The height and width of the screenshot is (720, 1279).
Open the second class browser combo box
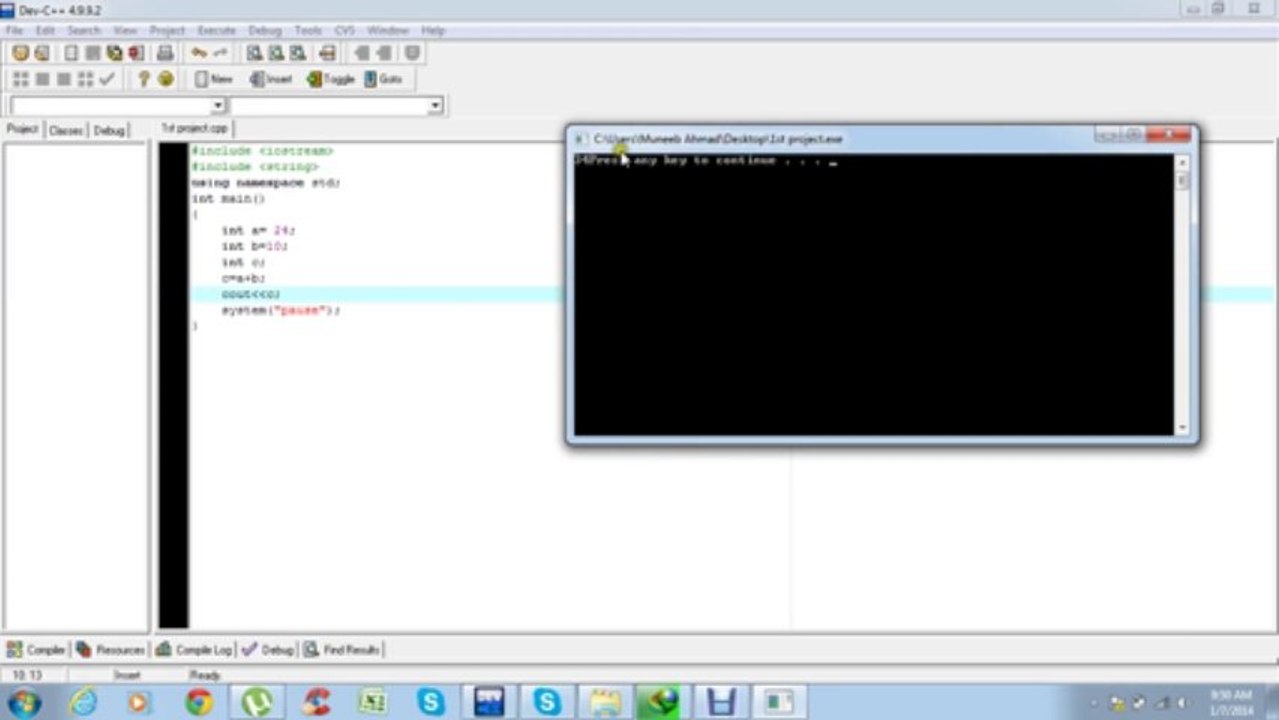(435, 105)
